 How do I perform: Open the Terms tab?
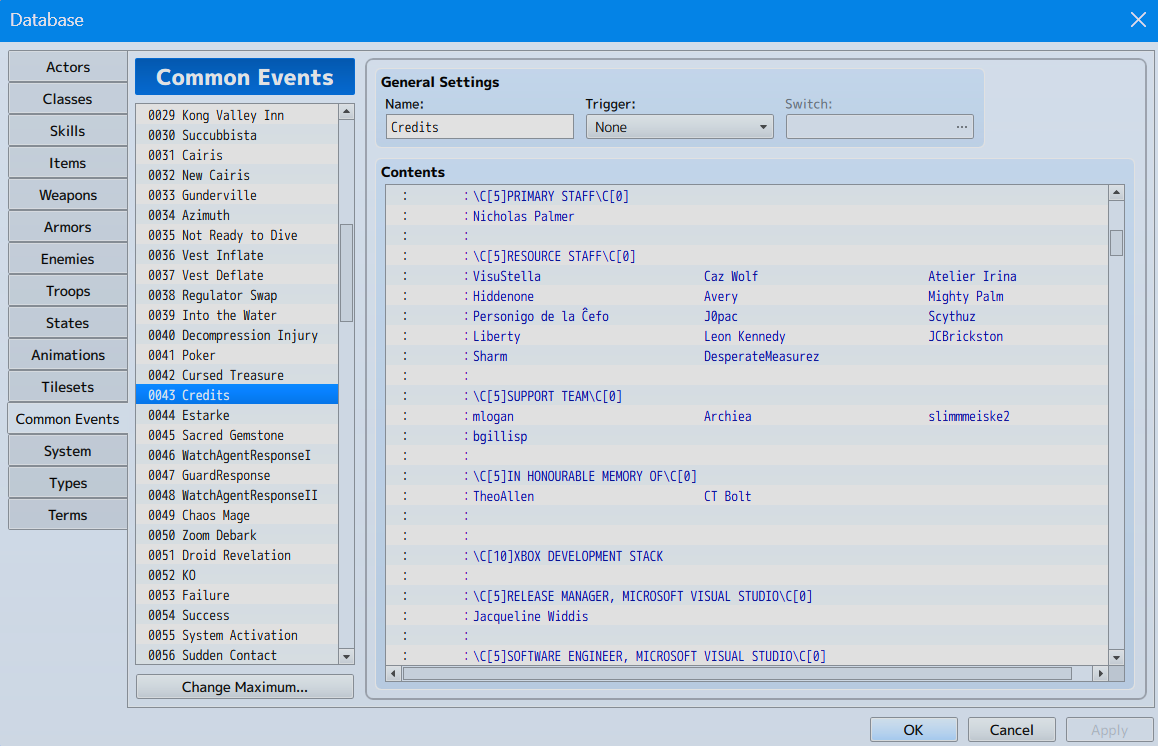point(67,515)
